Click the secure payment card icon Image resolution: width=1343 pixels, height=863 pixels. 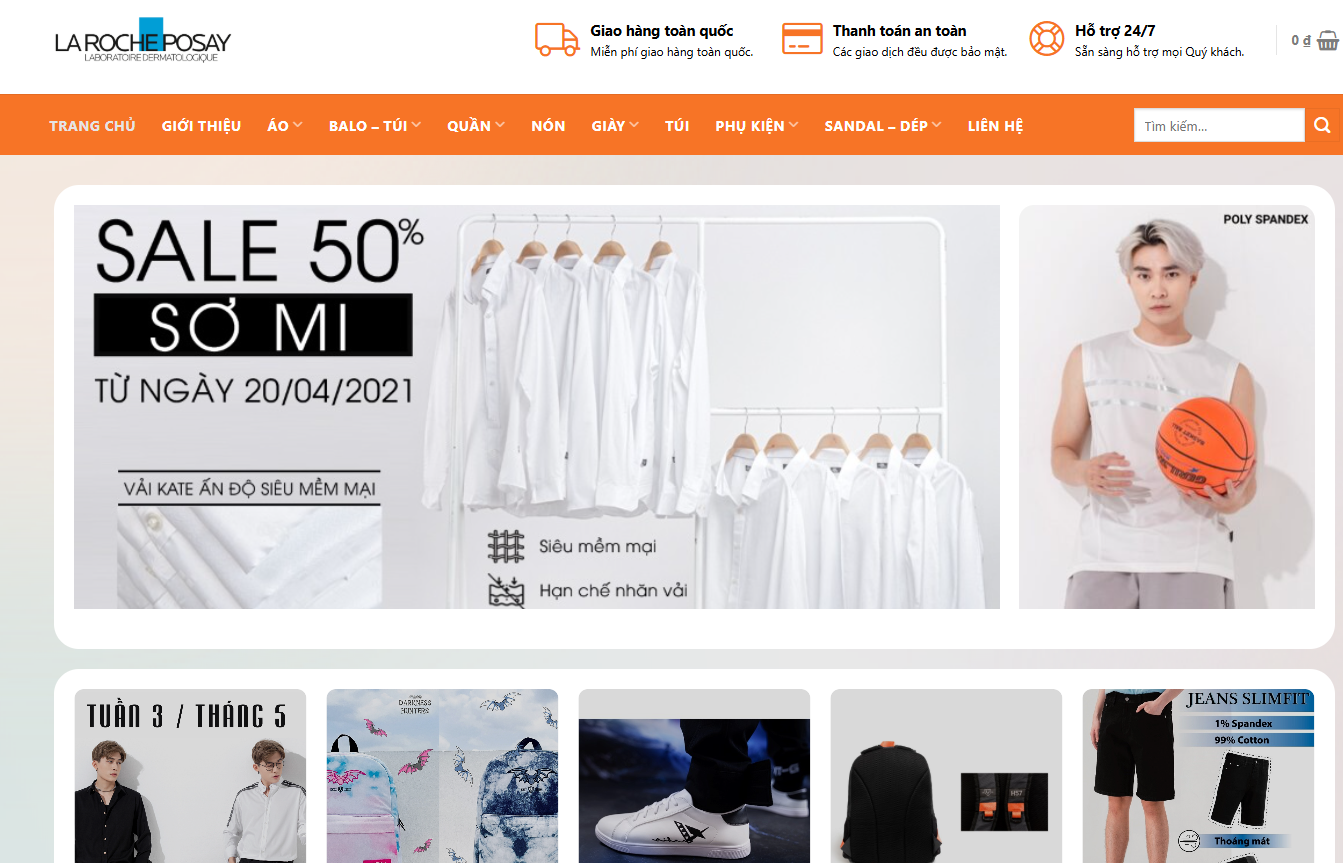[x=801, y=39]
